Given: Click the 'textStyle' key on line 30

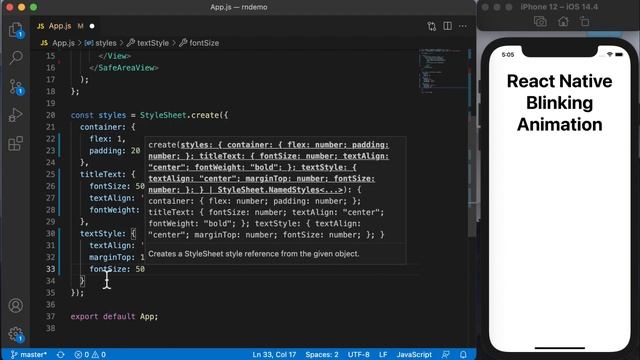Looking at the screenshot, I should (101, 233).
